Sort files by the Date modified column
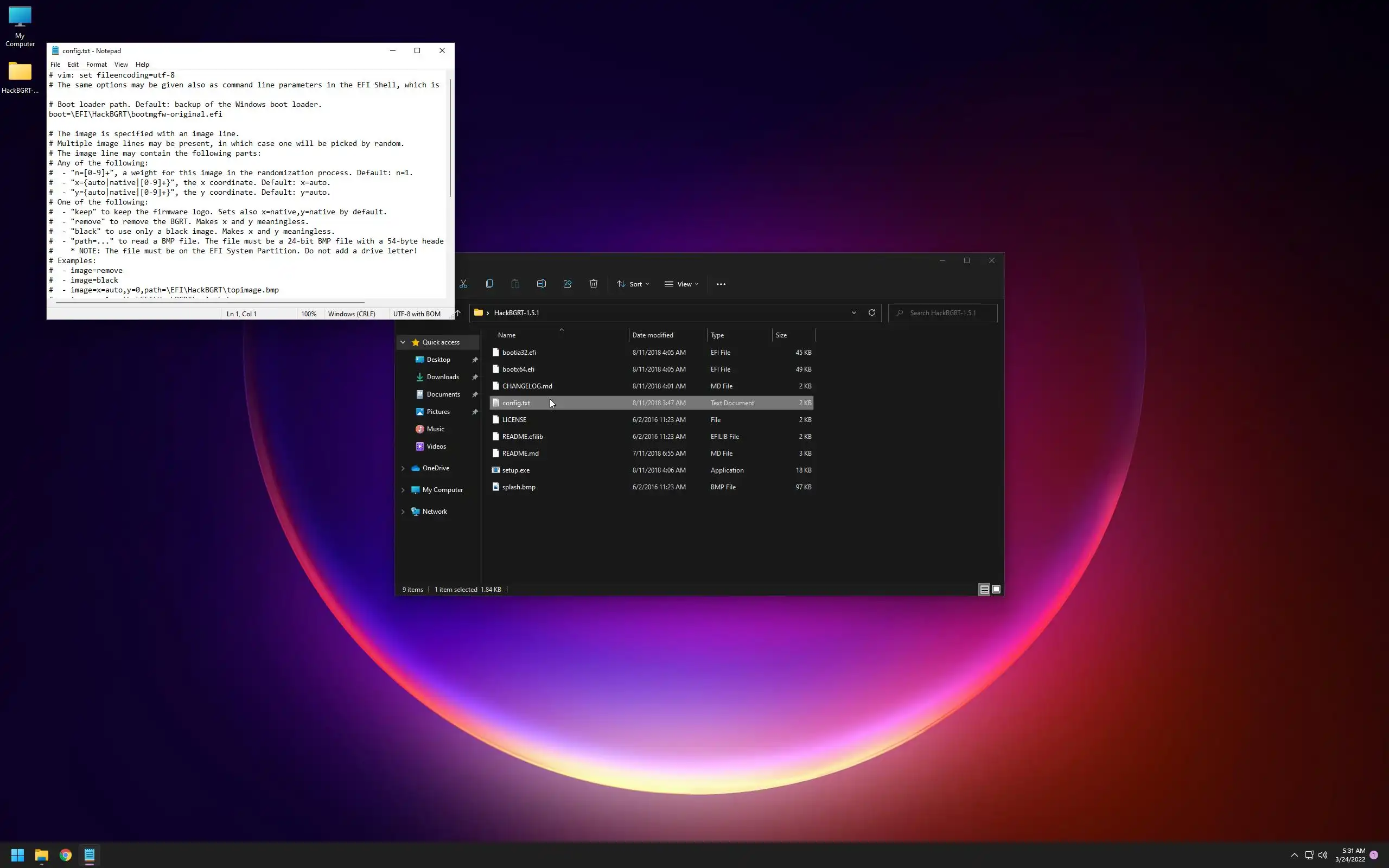Image resolution: width=1389 pixels, height=868 pixels. tap(653, 335)
